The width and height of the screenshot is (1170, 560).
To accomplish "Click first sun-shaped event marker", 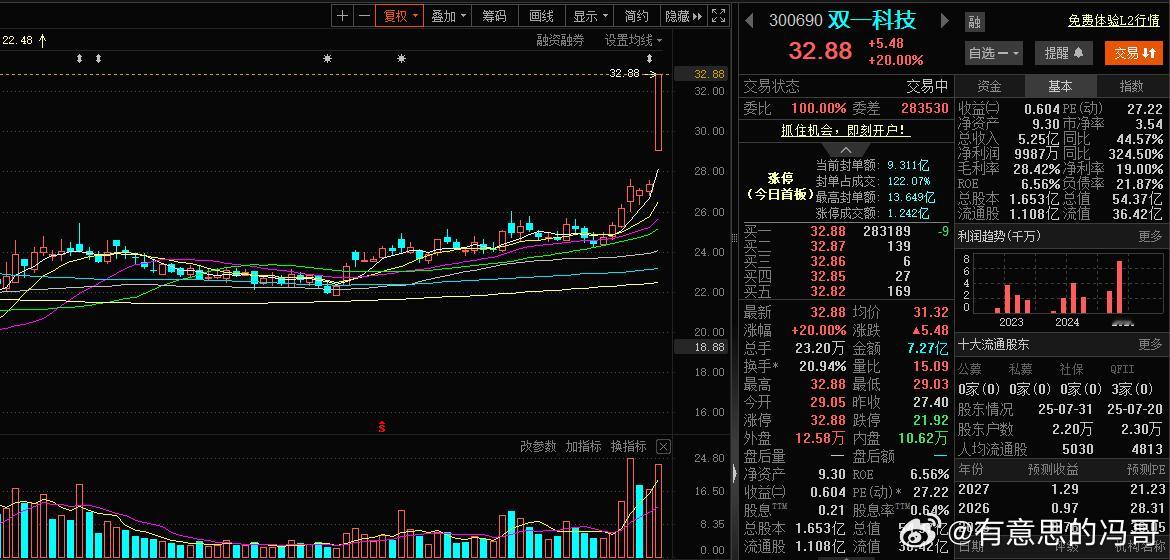I will 327,58.
